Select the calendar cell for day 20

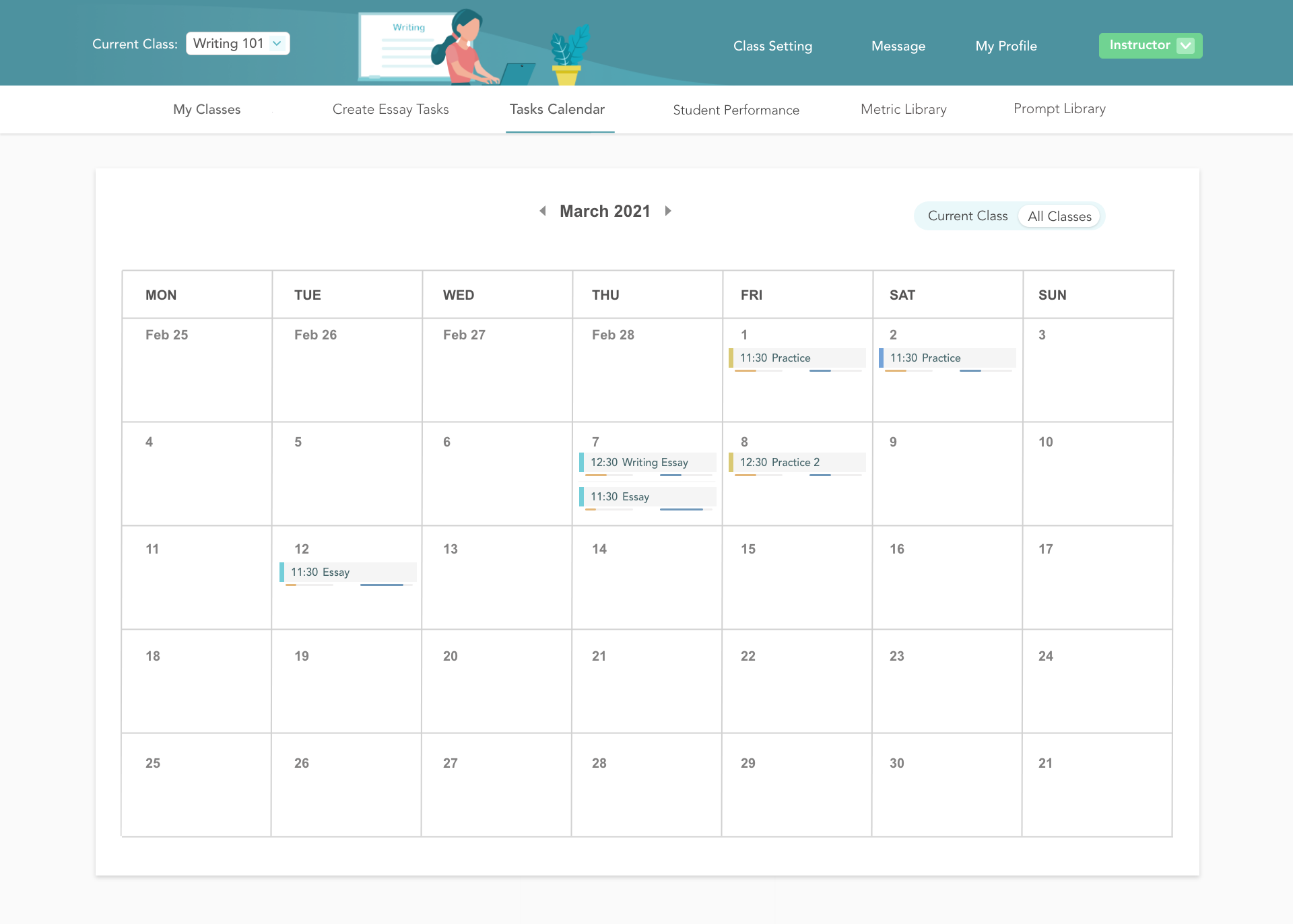[496, 680]
